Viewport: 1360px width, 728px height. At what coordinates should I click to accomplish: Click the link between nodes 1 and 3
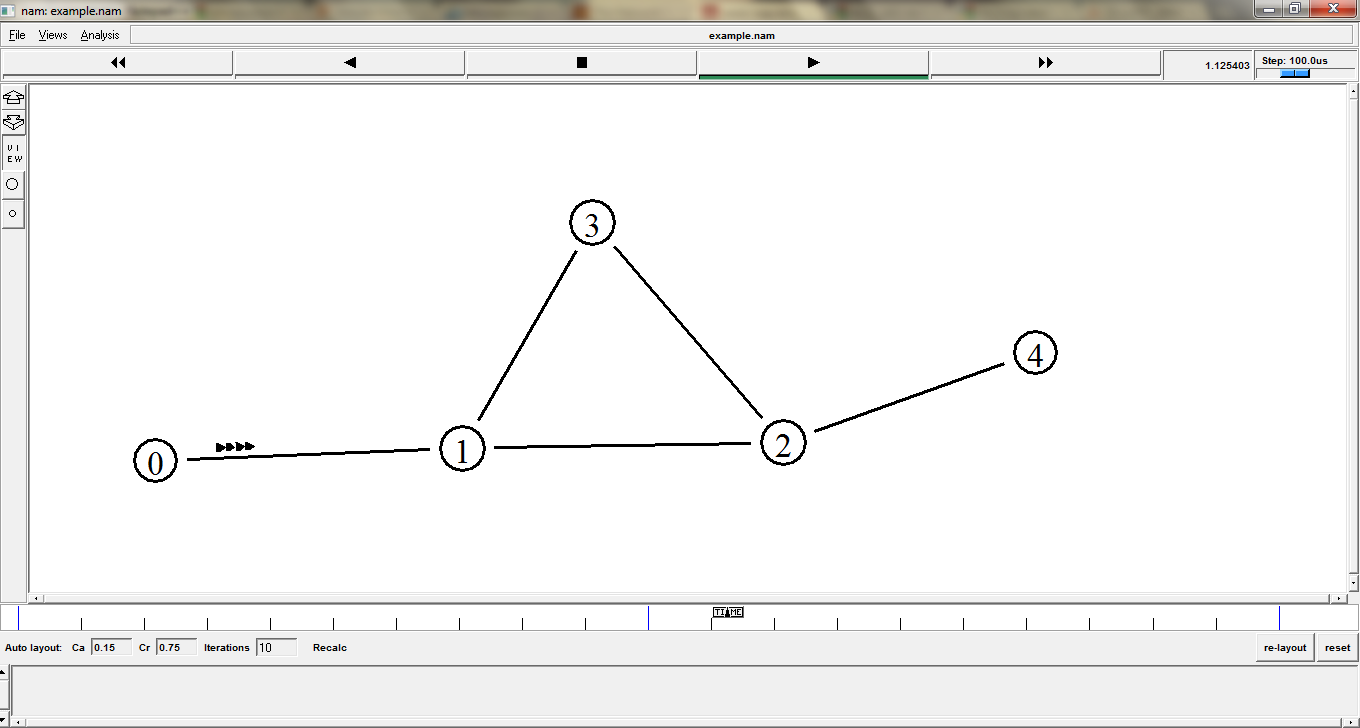(x=528, y=335)
